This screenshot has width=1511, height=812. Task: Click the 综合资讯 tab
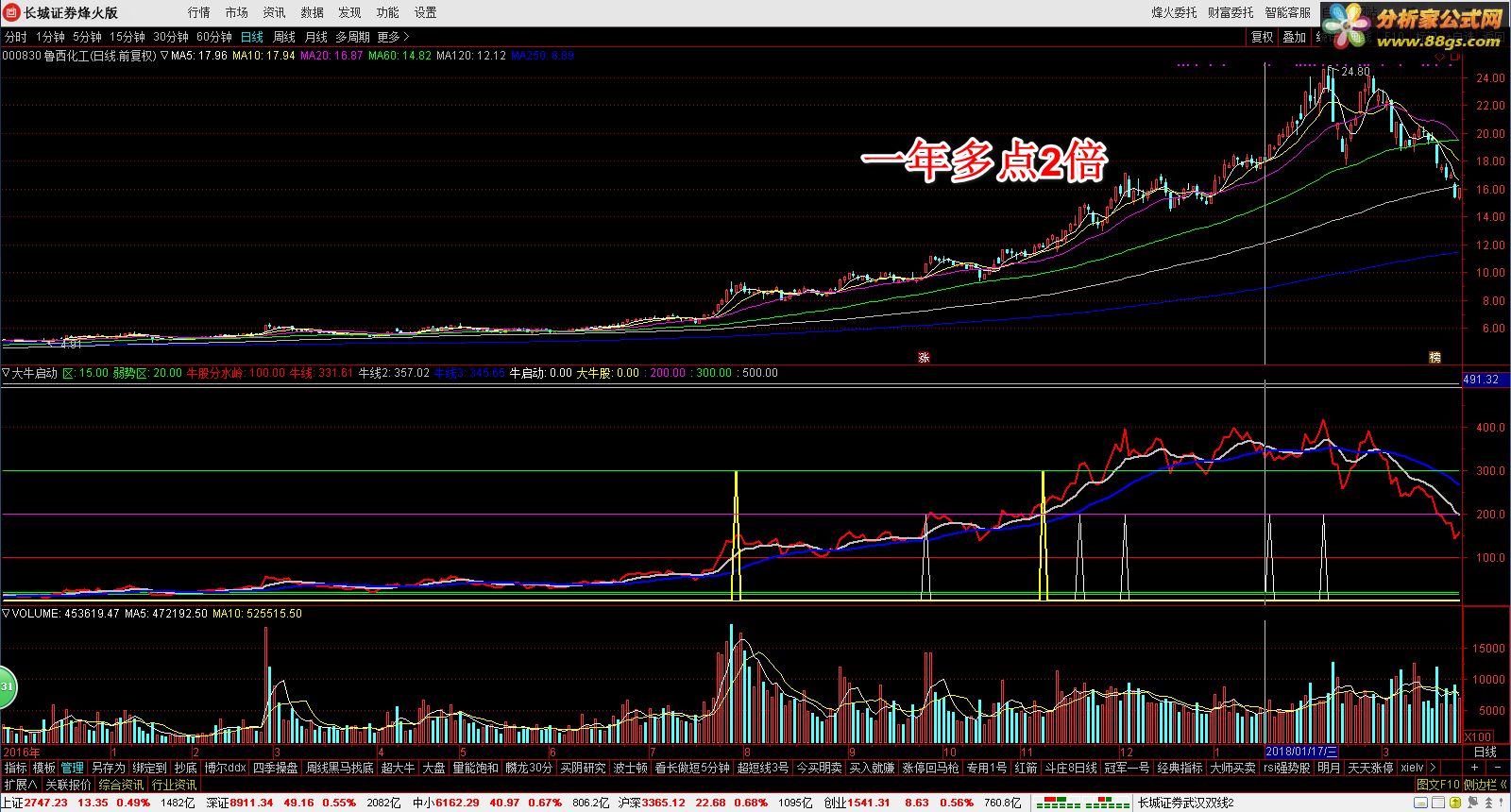(x=121, y=785)
